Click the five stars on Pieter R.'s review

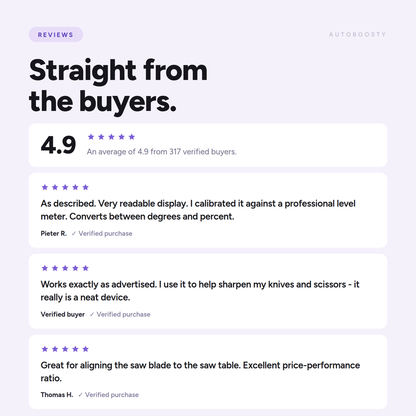(x=65, y=187)
